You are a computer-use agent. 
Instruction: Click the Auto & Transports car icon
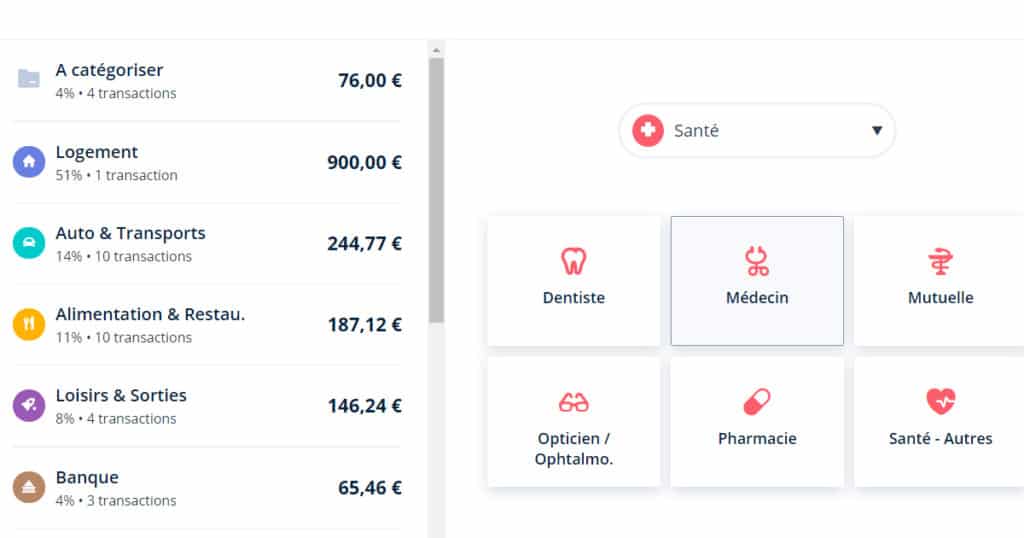29,243
